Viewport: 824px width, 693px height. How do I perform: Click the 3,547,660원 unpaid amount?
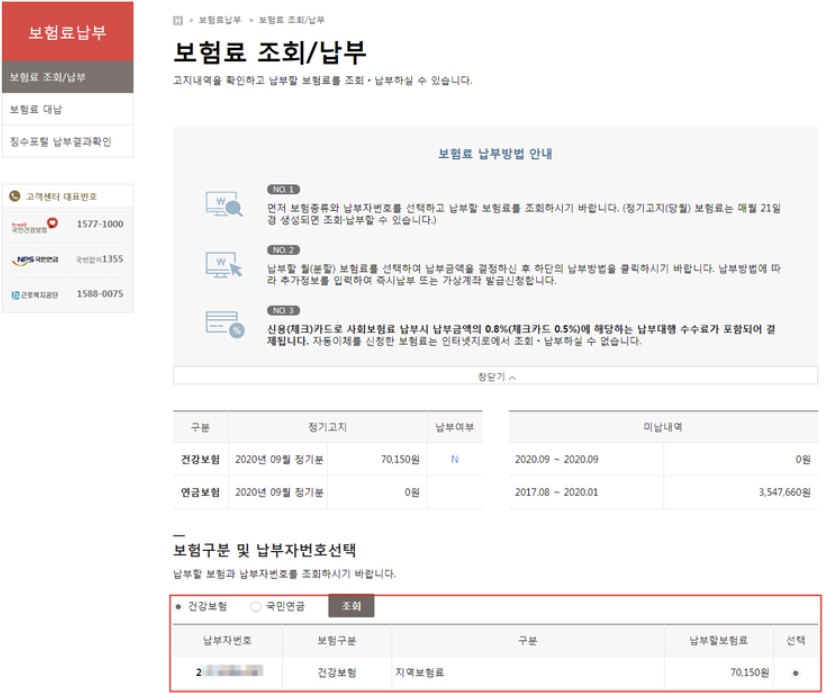coord(784,492)
